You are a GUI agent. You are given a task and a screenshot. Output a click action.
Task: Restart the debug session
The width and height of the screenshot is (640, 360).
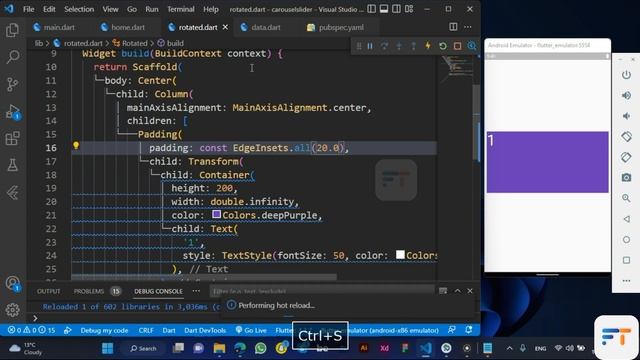coord(442,46)
